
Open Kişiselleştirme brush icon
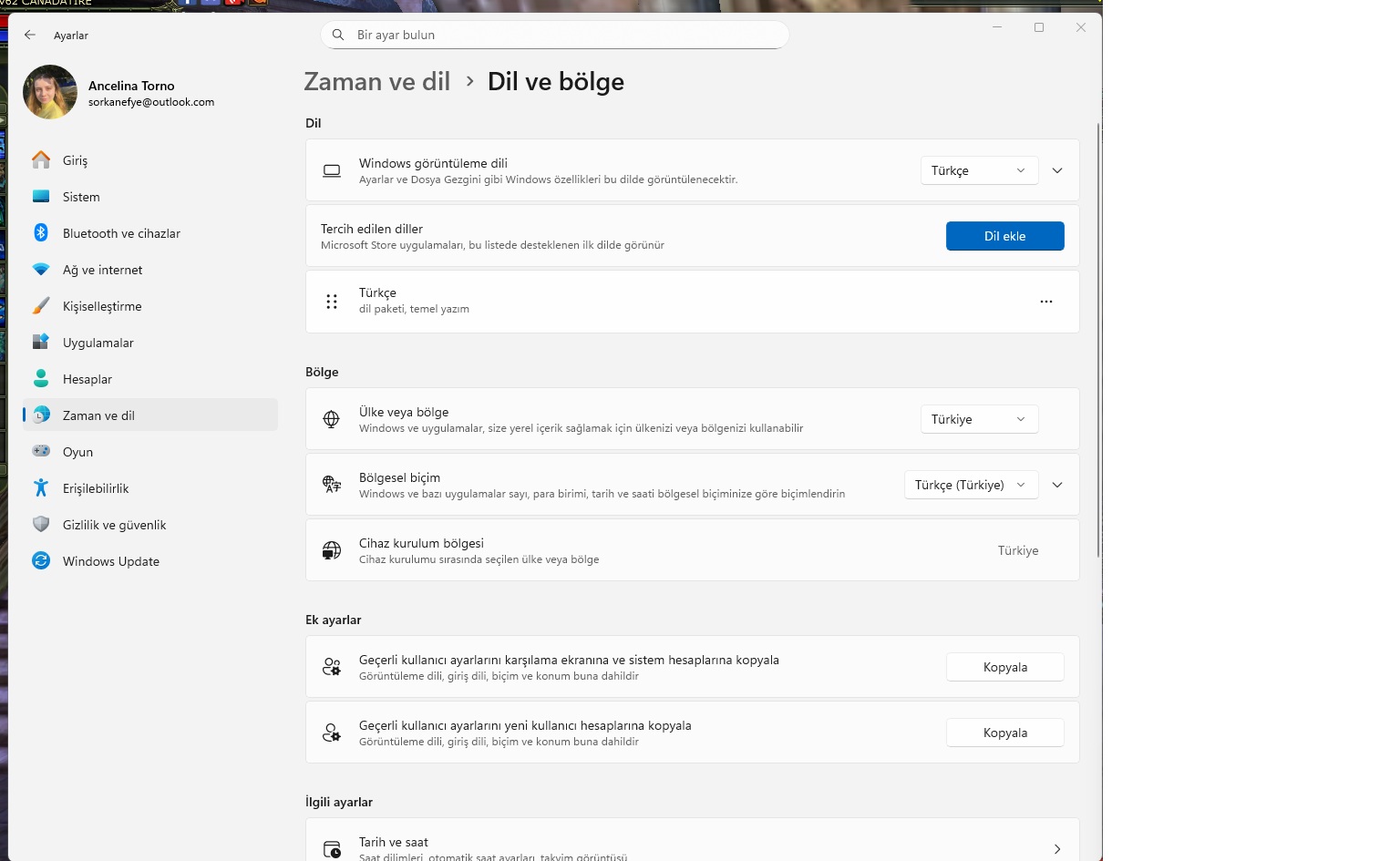tap(41, 306)
